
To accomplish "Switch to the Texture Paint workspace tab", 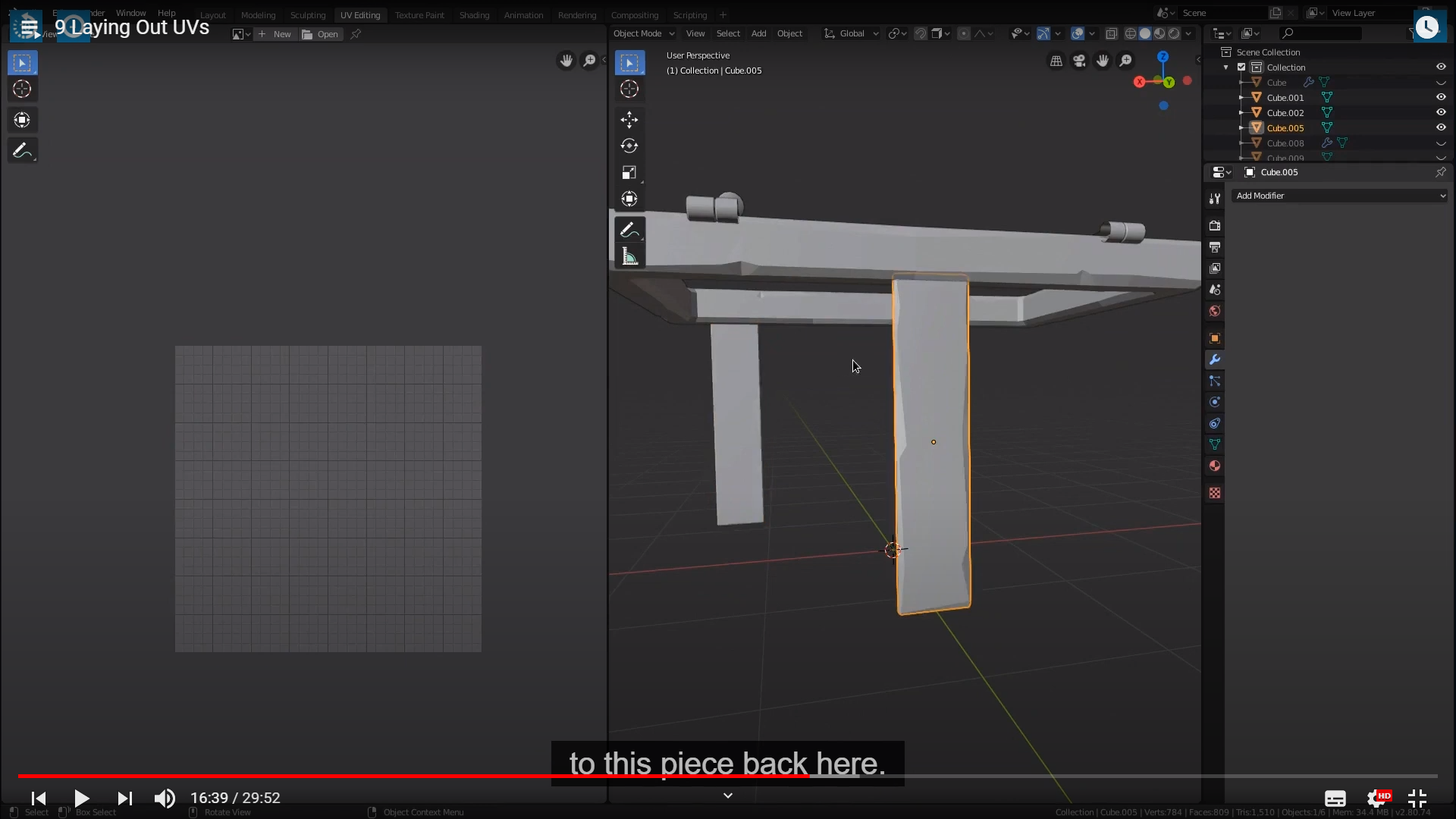I will coord(419,15).
